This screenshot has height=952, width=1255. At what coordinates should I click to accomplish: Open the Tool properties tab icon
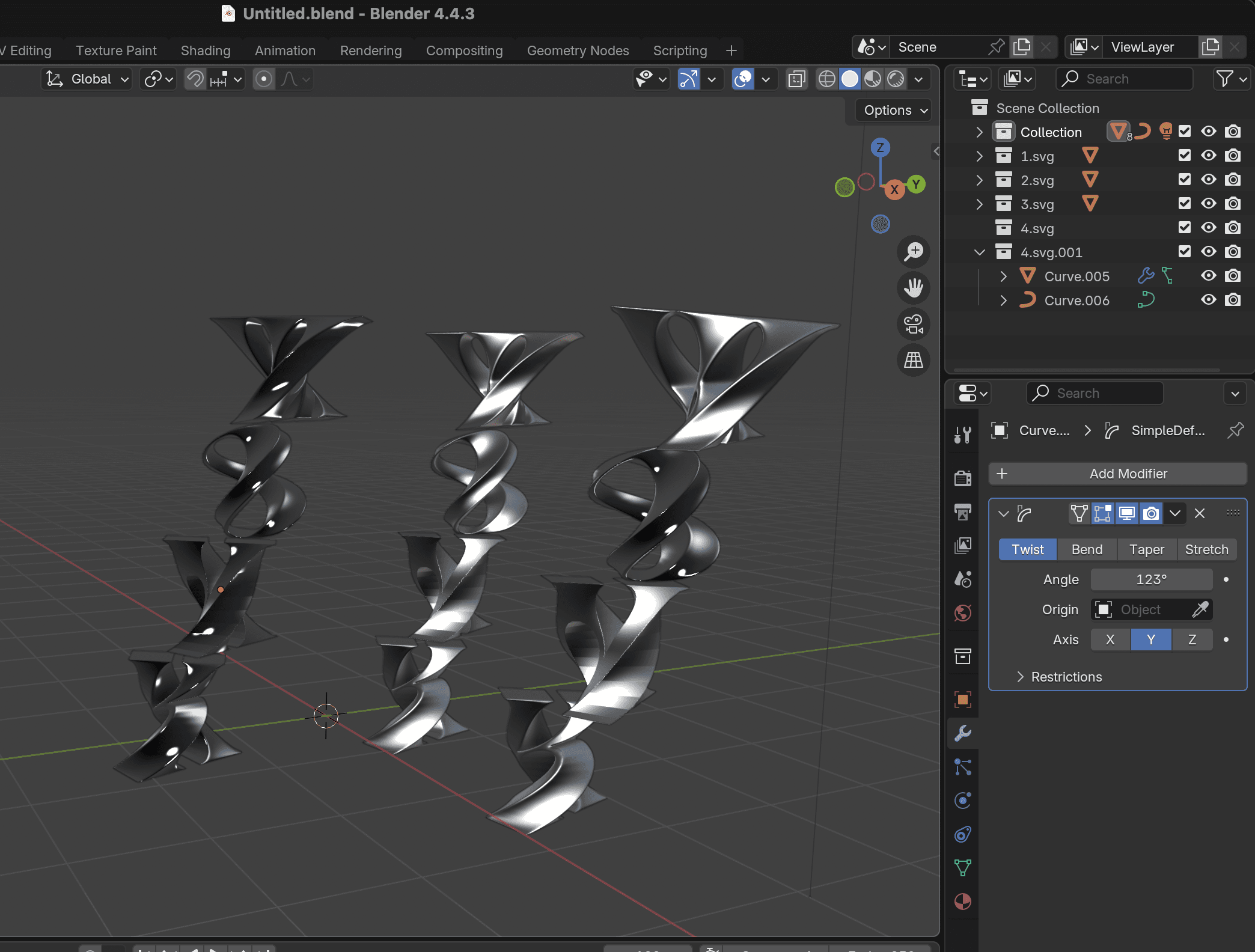(x=962, y=434)
